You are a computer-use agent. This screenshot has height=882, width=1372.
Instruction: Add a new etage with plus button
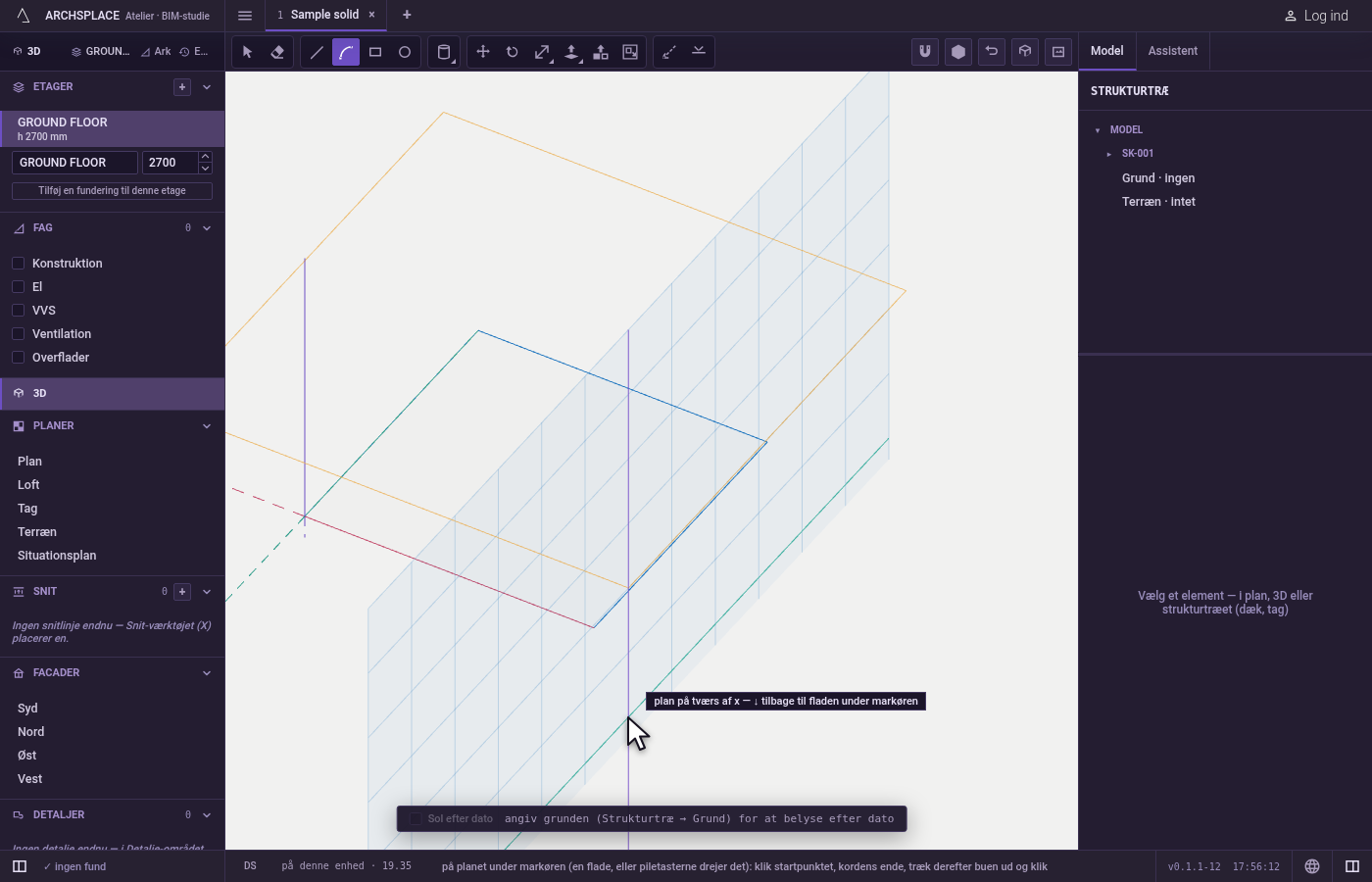coord(182,87)
